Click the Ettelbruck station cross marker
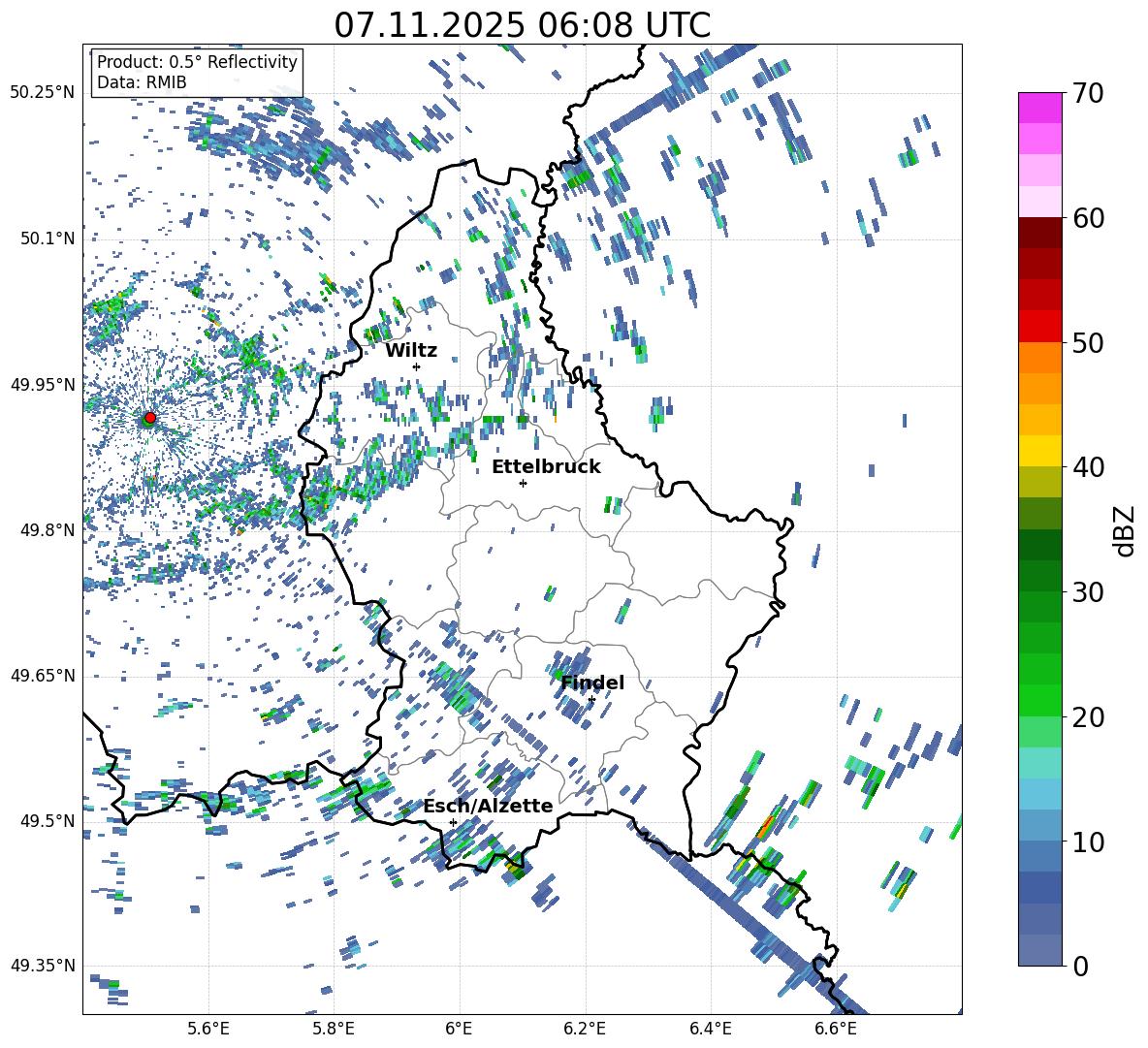This screenshot has height=1048, width=1148. coord(523,483)
